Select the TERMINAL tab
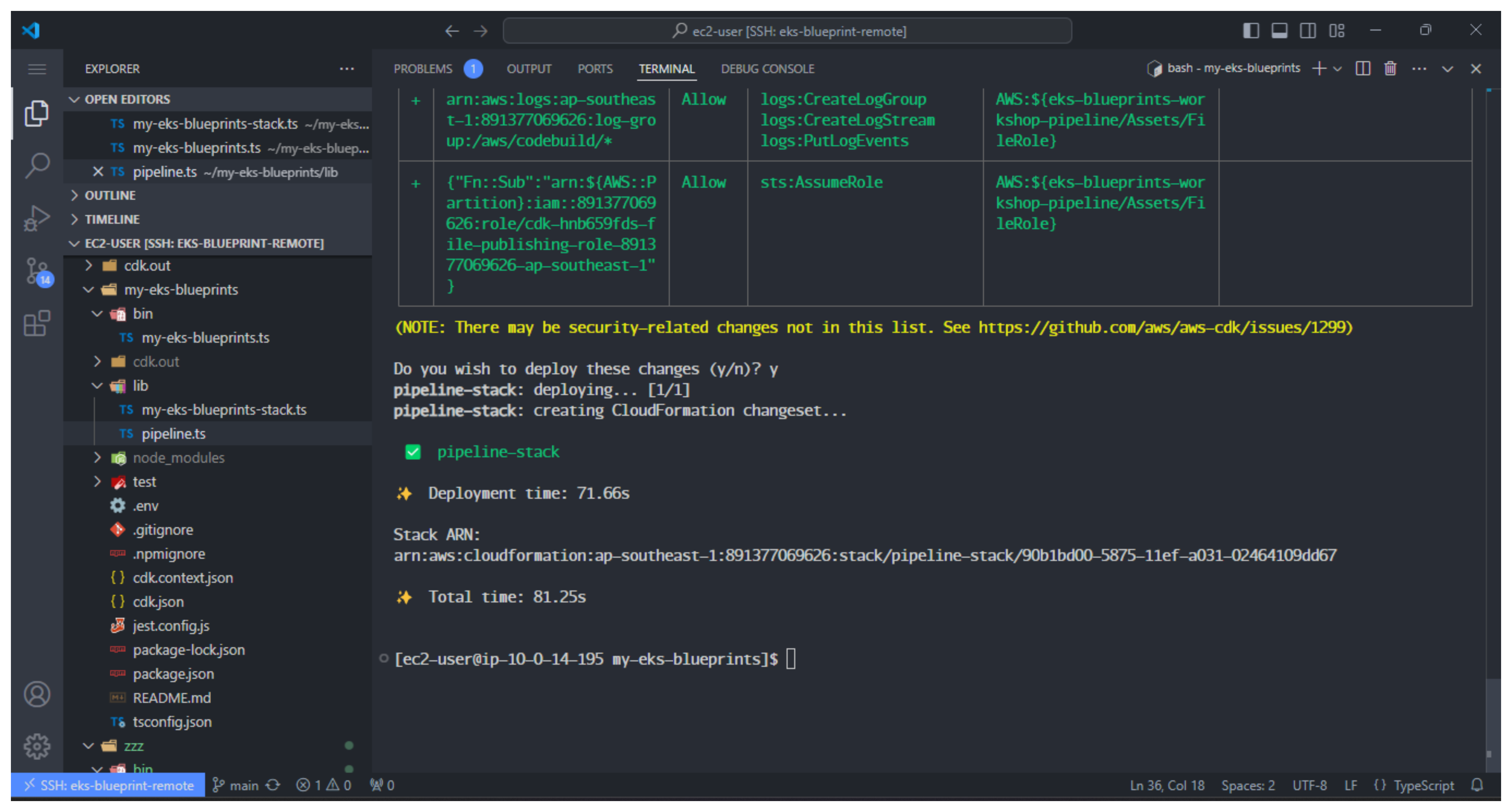 point(667,69)
